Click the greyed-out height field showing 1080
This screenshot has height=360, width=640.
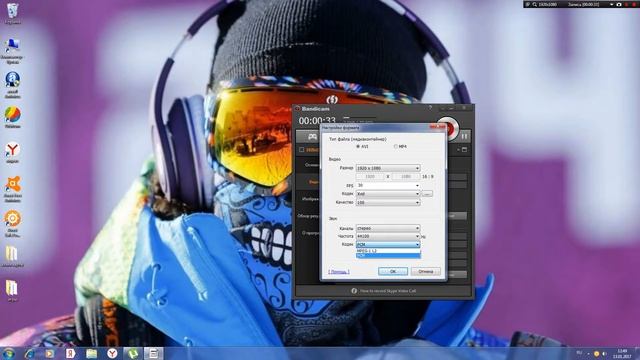405,177
